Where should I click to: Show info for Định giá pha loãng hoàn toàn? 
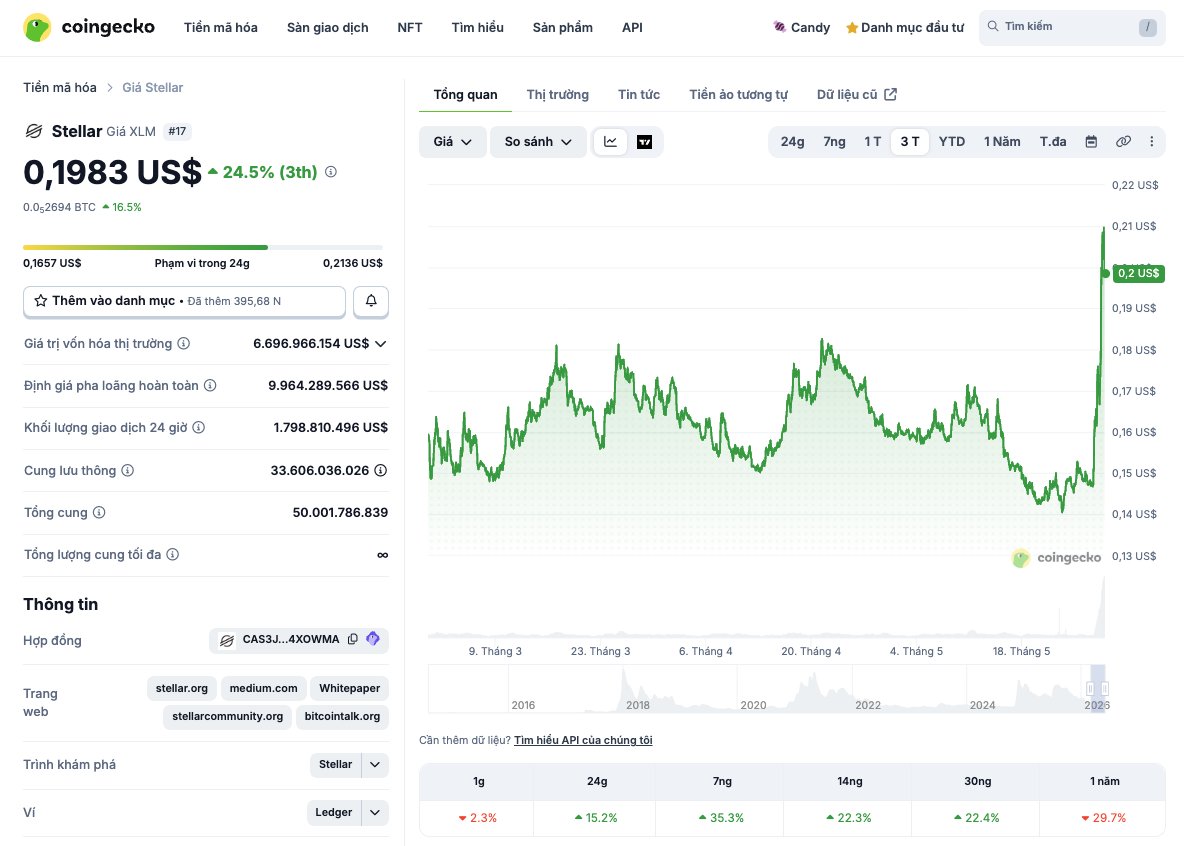point(210,385)
